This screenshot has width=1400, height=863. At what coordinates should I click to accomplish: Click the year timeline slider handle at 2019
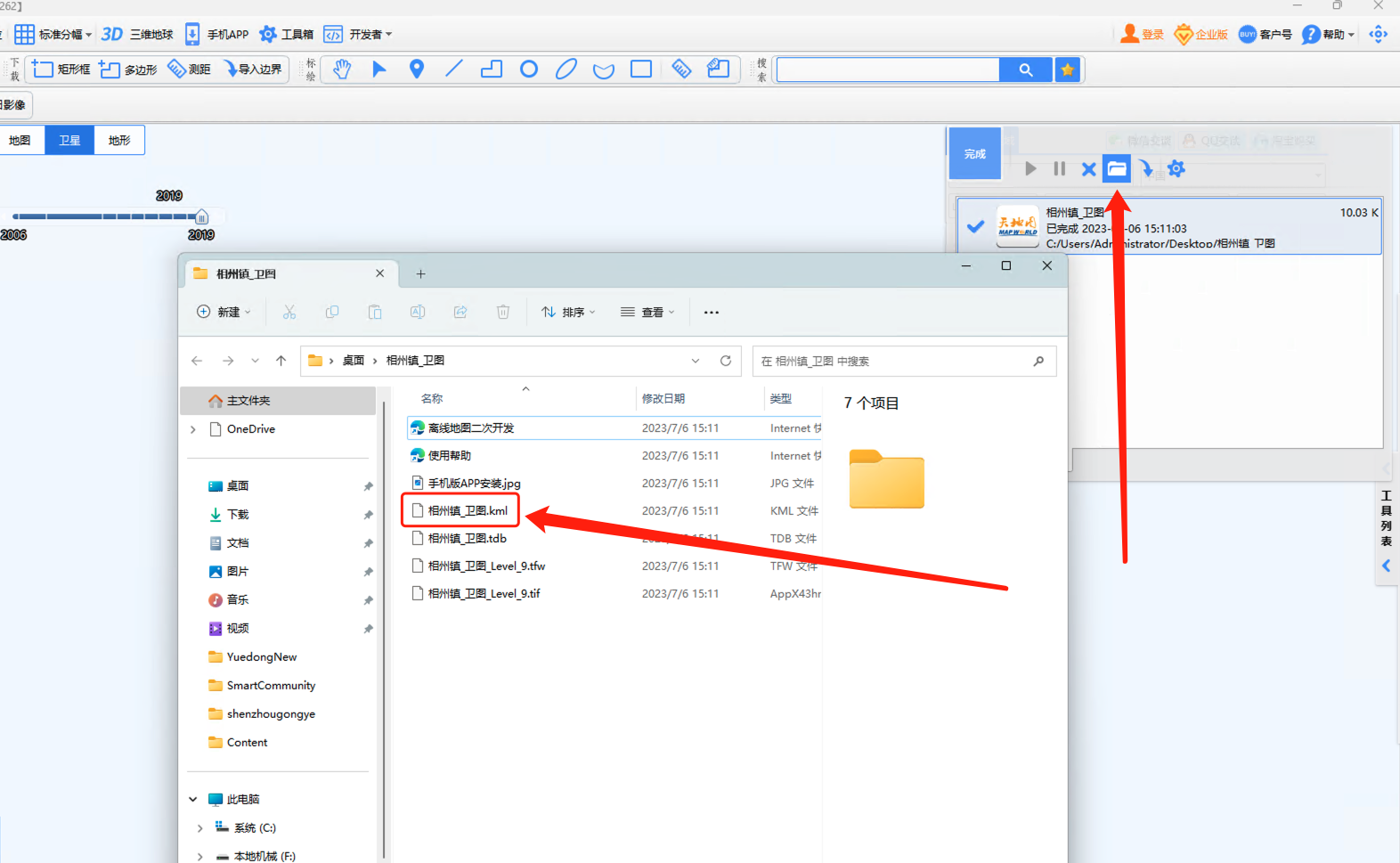tap(202, 216)
